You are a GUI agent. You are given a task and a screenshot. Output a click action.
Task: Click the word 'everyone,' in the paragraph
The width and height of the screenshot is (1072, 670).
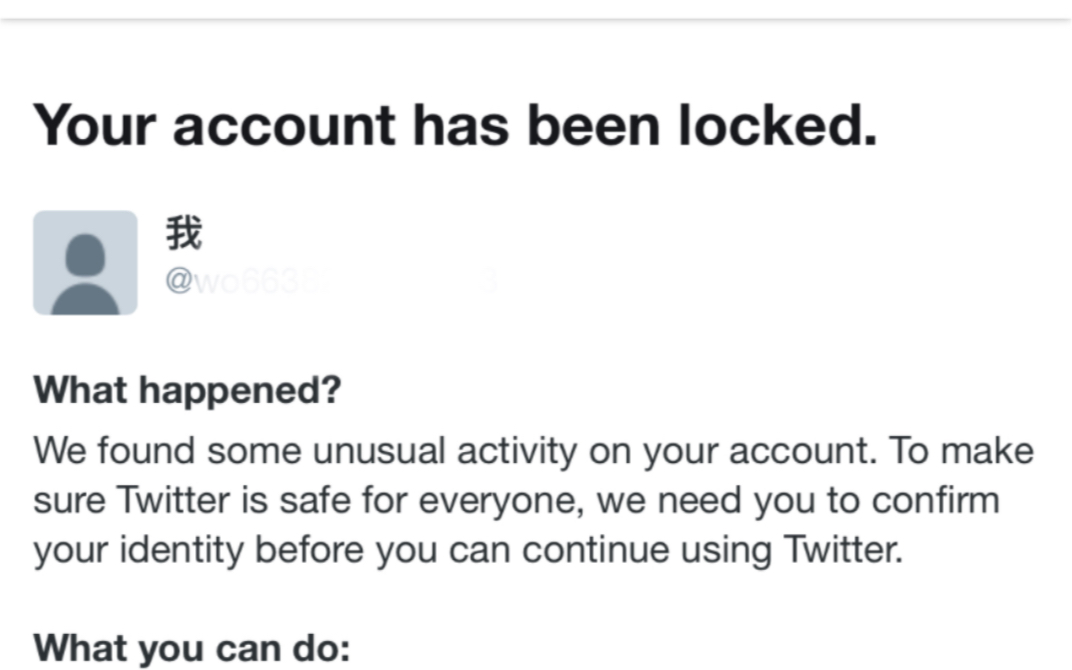tap(501, 501)
